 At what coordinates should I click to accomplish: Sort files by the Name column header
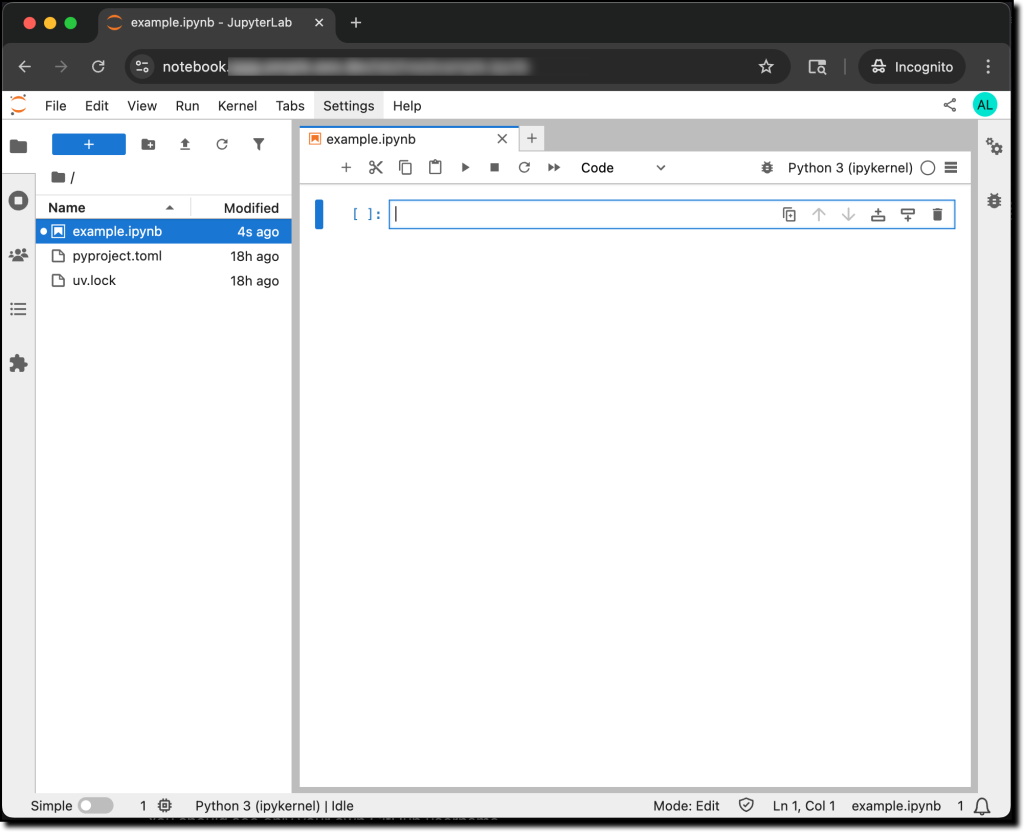[67, 208]
